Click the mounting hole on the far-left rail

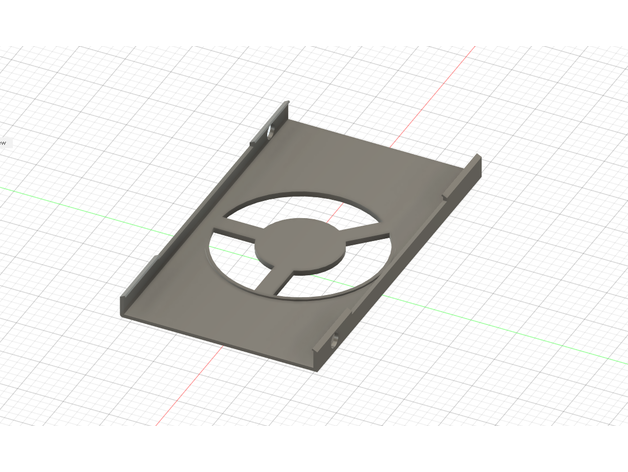click(270, 132)
